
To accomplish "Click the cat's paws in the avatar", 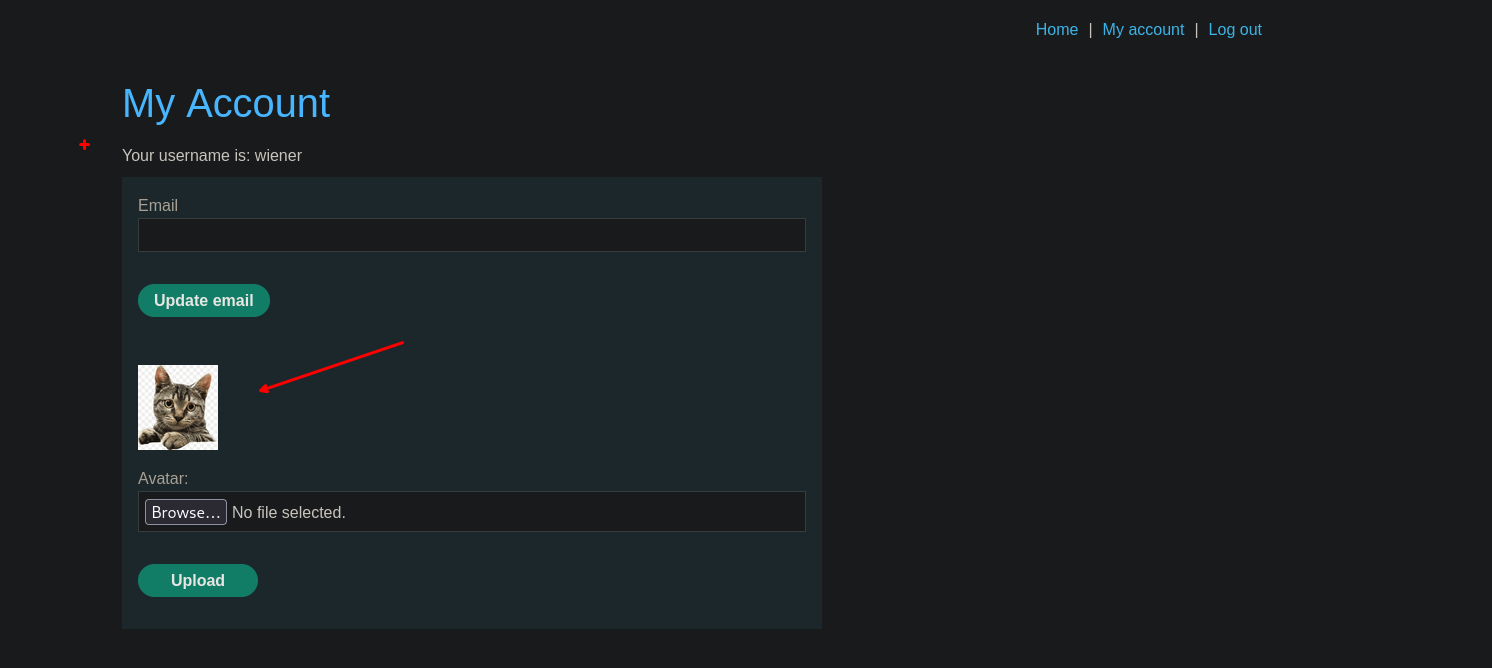I will [x=168, y=438].
